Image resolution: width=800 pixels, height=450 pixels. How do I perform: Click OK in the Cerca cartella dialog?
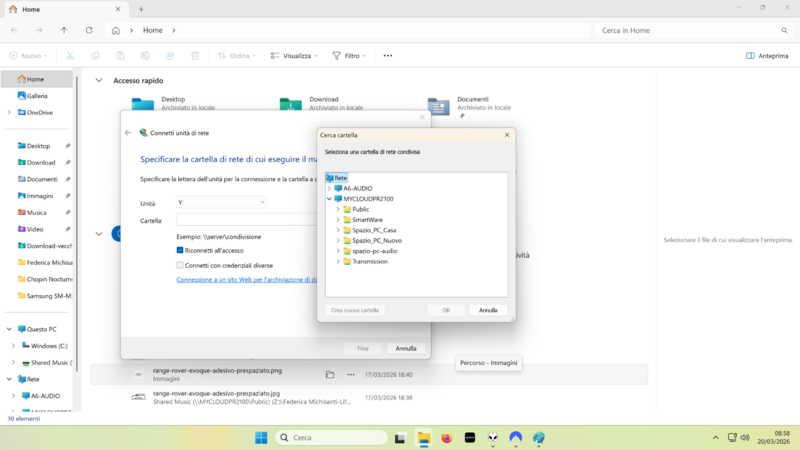446,310
